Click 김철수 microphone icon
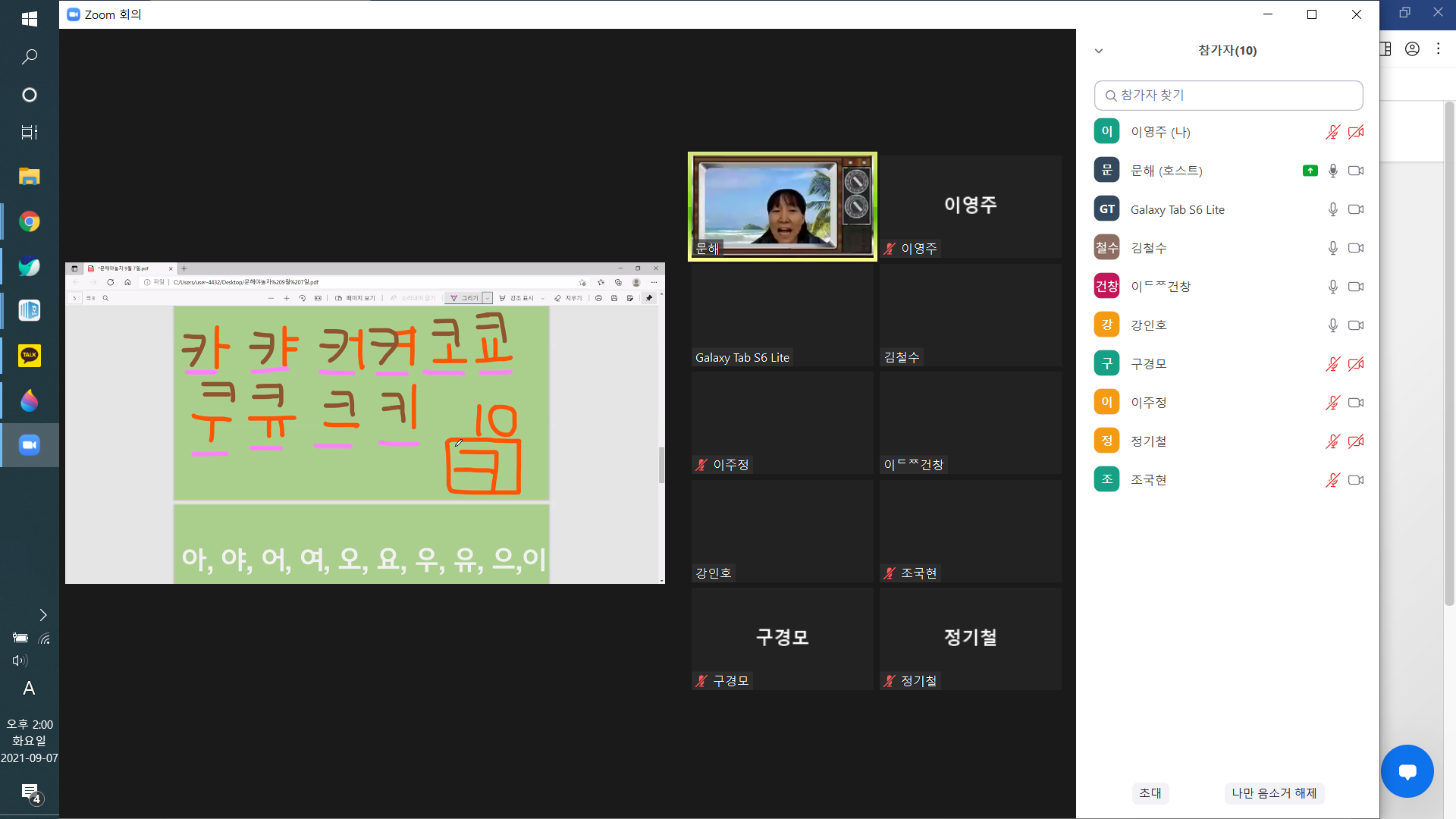 (1332, 248)
